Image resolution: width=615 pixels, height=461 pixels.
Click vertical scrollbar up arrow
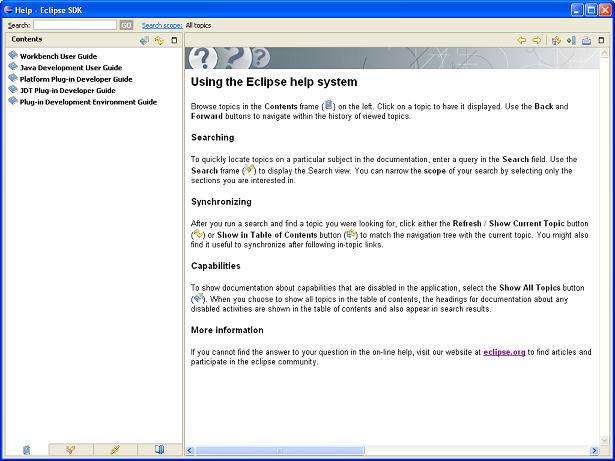coord(604,52)
